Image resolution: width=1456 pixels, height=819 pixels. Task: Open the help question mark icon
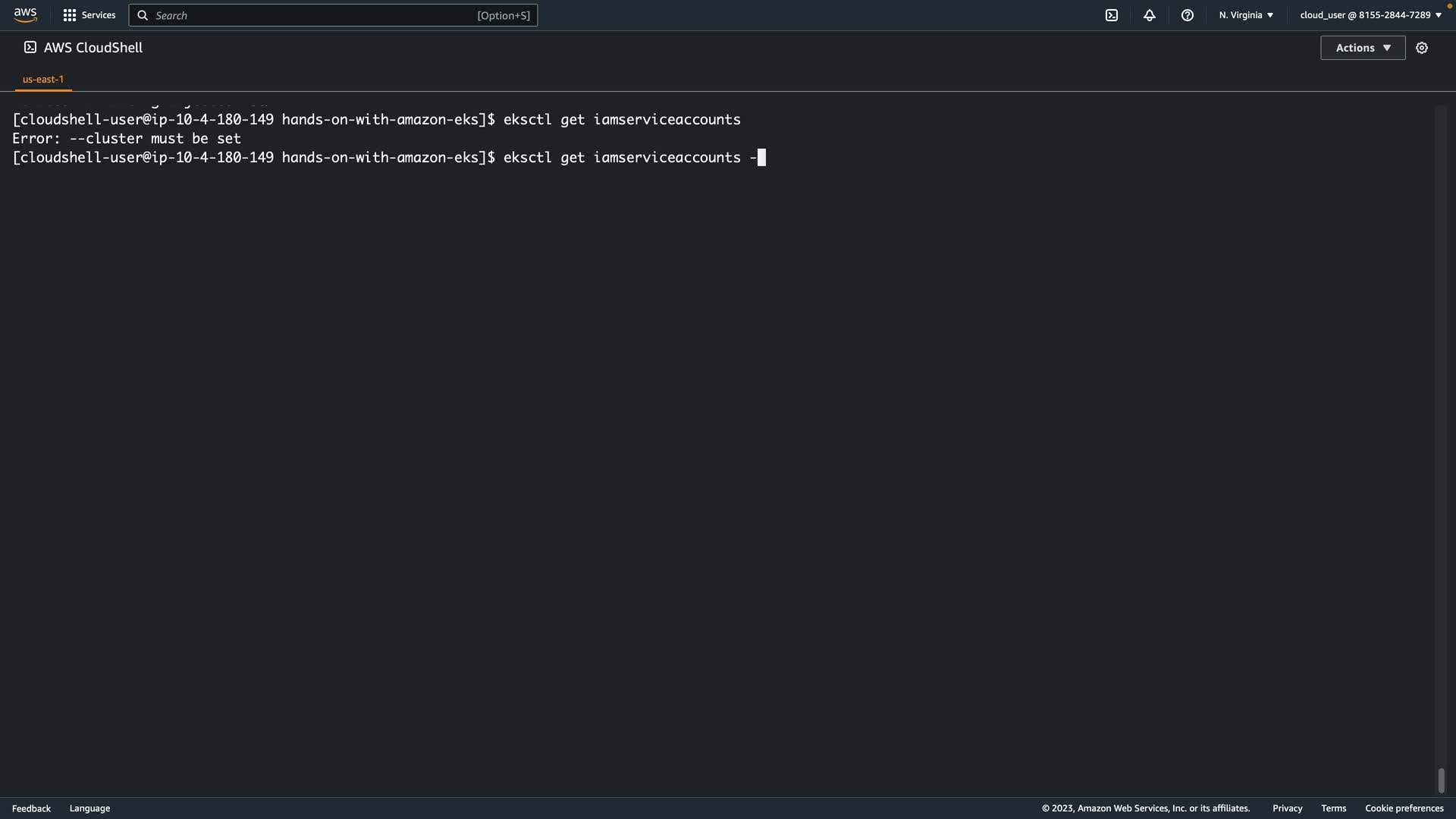coord(1188,15)
